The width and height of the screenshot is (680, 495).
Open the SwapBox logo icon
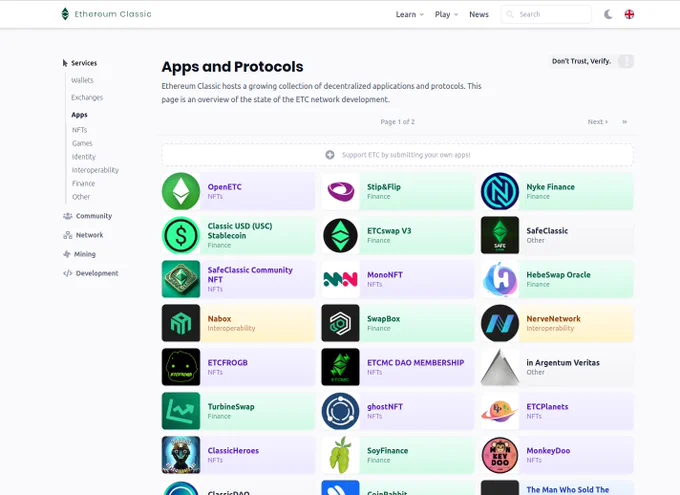coord(340,323)
